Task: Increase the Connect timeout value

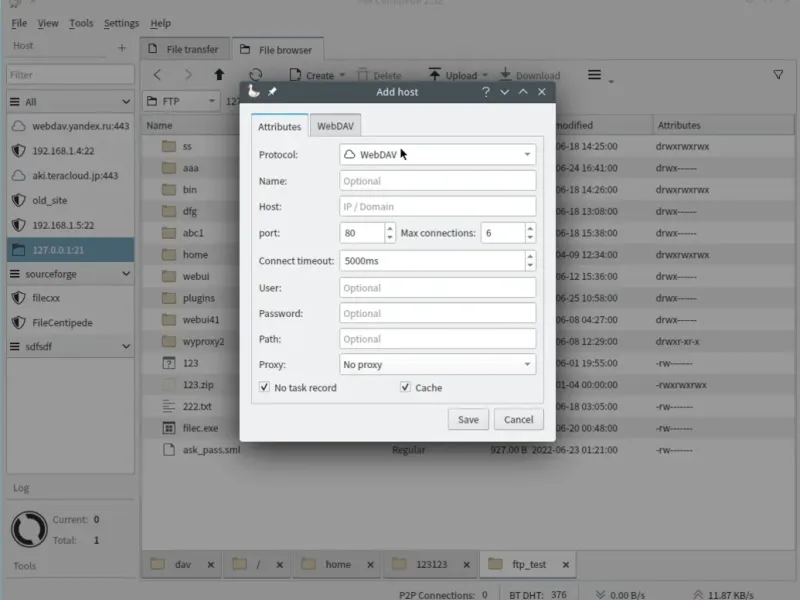Action: (530, 256)
